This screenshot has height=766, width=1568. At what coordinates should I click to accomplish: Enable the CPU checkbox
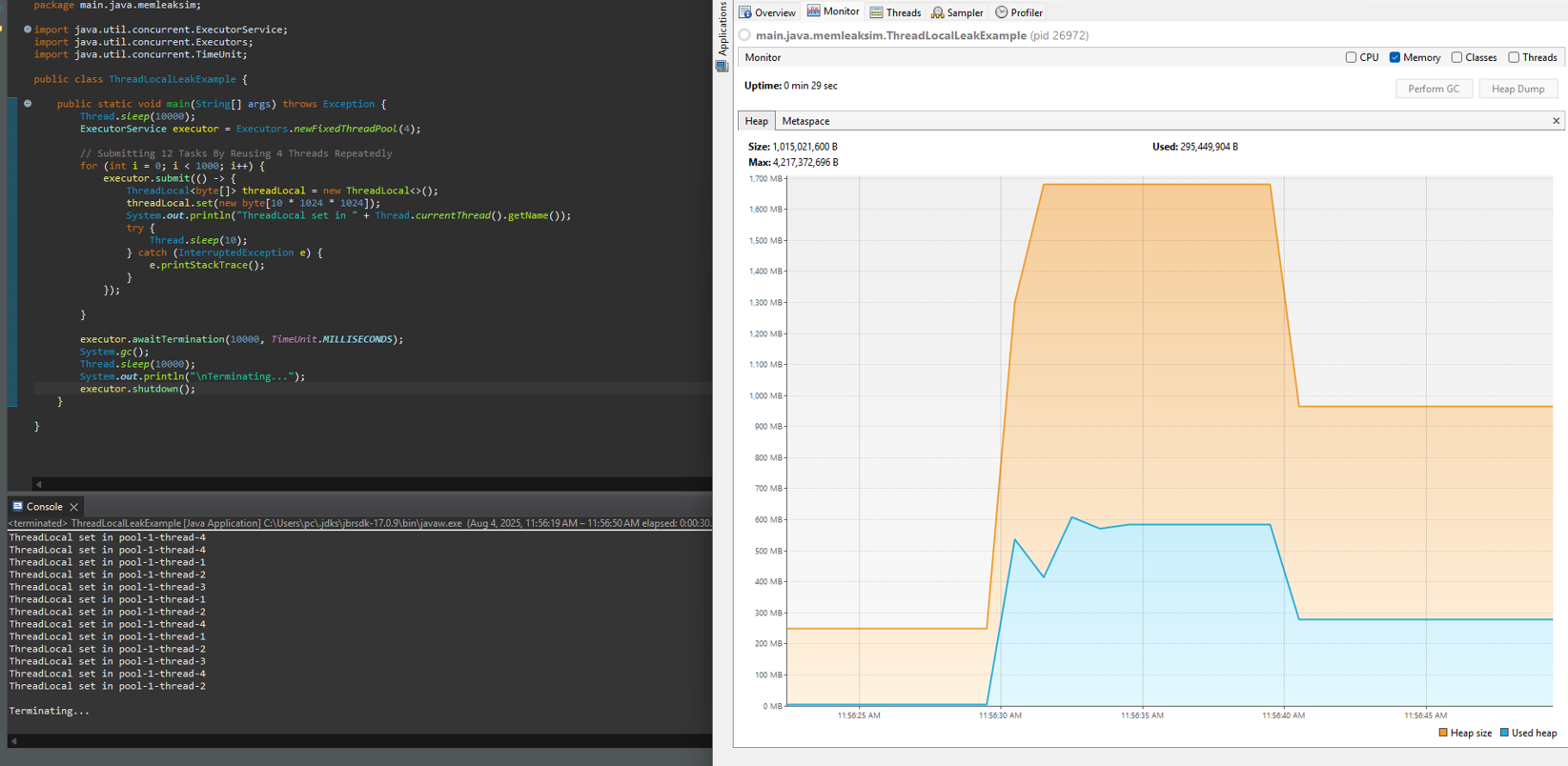[x=1351, y=57]
